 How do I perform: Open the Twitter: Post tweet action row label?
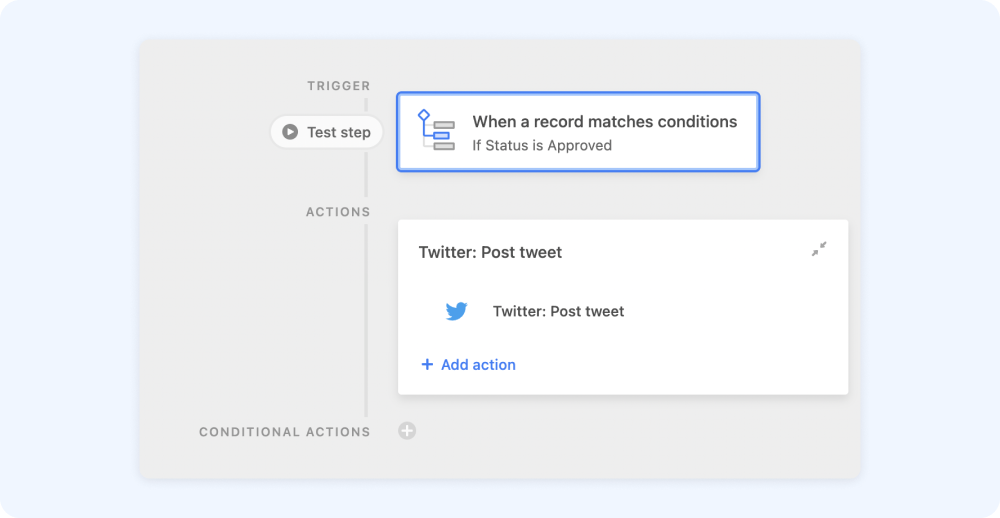tap(558, 311)
